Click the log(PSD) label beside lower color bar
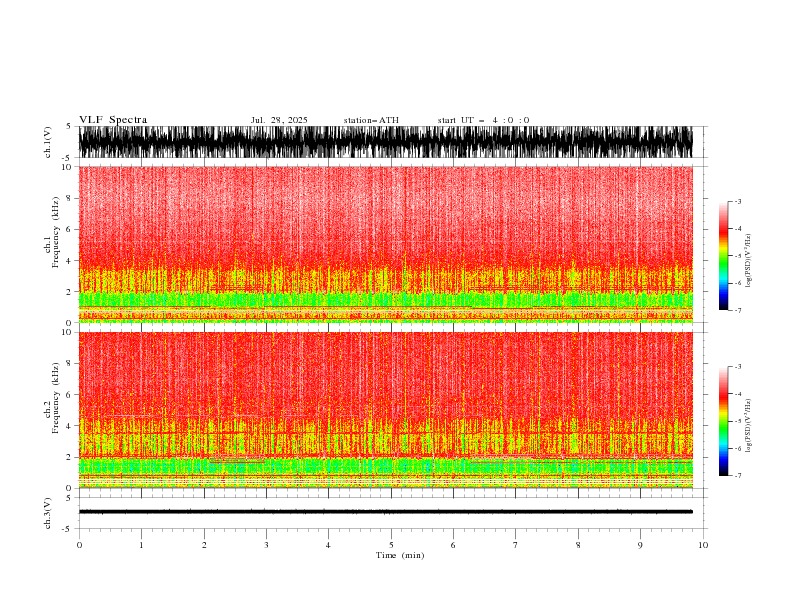 tap(749, 426)
